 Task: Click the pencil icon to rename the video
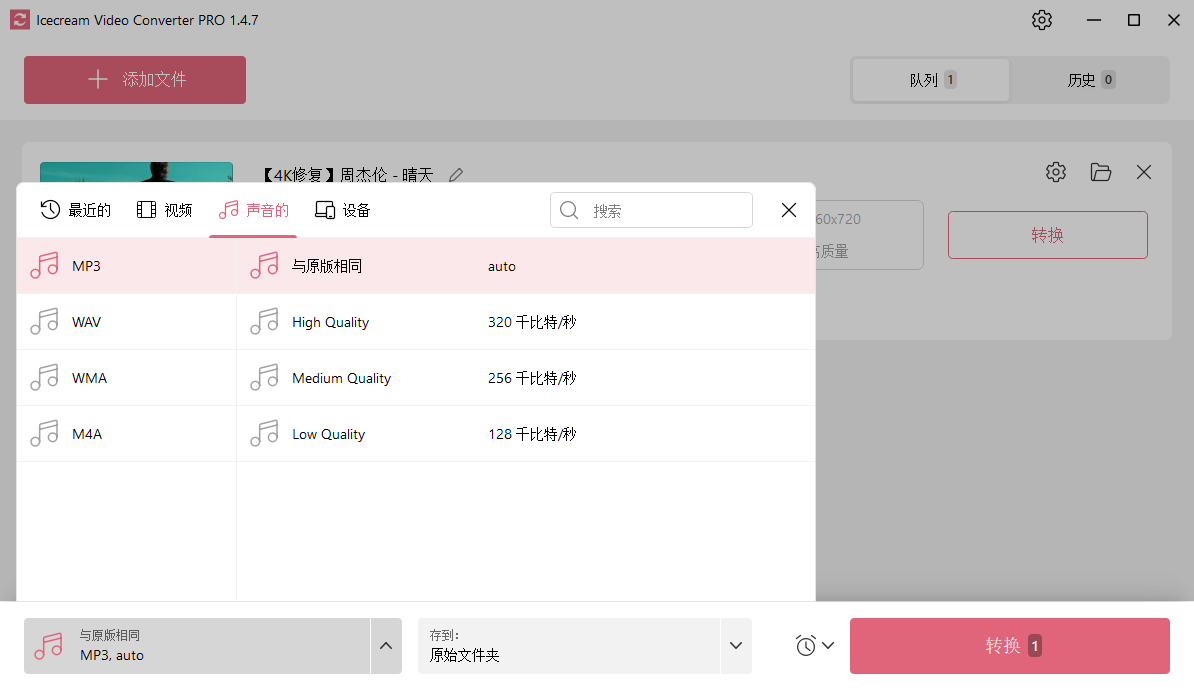click(455, 174)
